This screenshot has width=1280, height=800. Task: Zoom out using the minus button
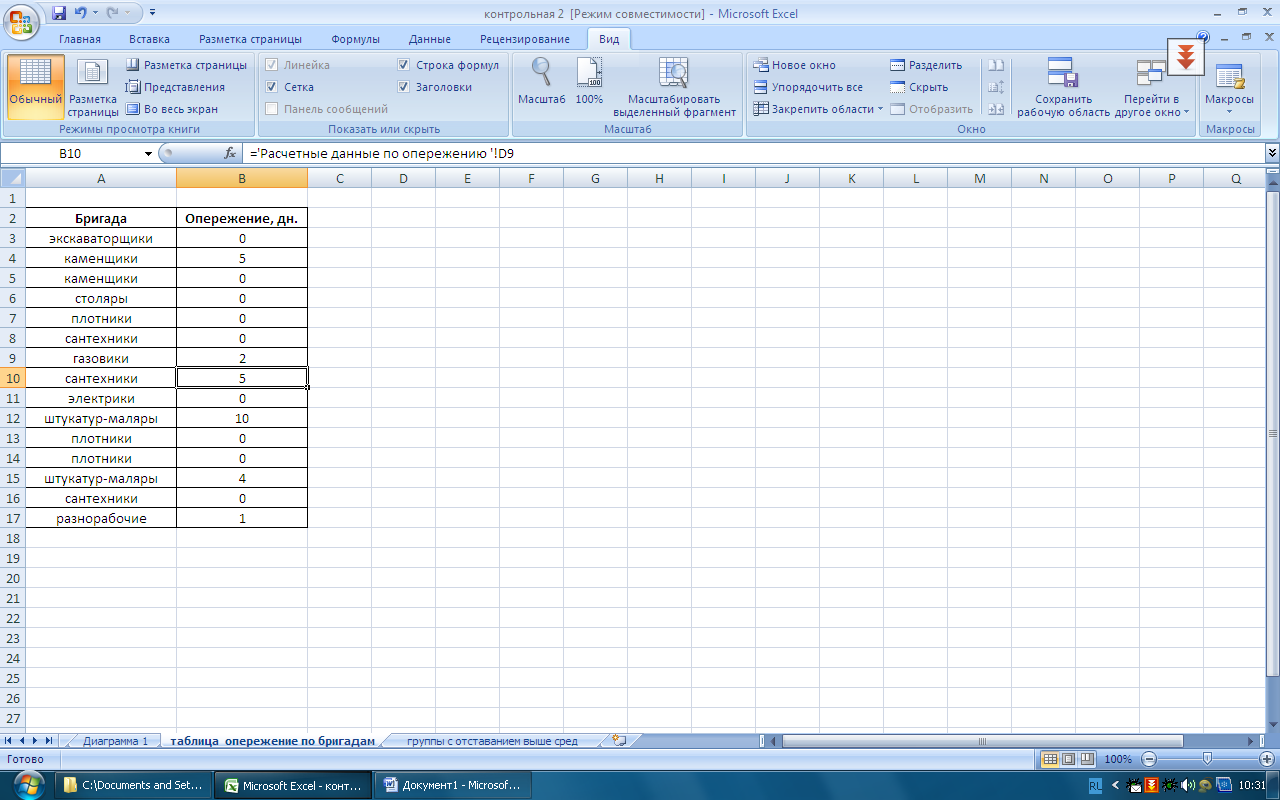[x=1149, y=759]
